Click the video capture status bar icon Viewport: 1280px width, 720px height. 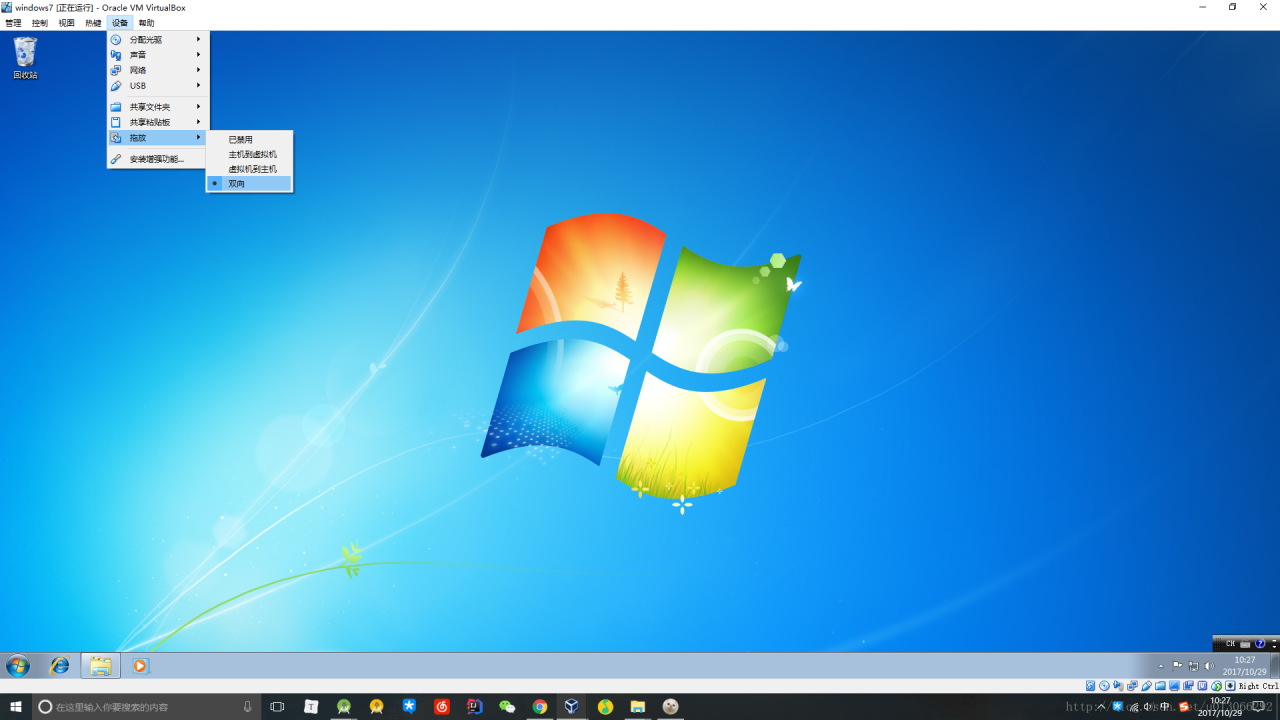tap(1188, 686)
